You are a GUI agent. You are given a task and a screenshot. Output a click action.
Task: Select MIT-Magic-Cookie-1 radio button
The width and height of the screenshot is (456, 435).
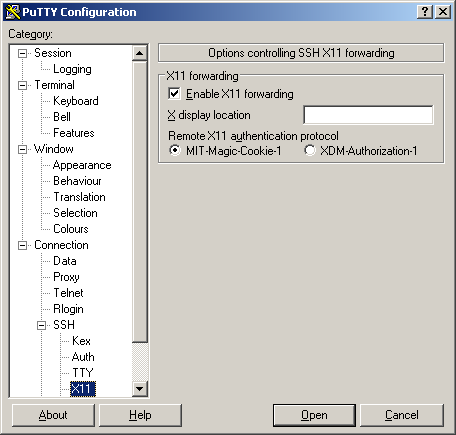tap(175, 150)
